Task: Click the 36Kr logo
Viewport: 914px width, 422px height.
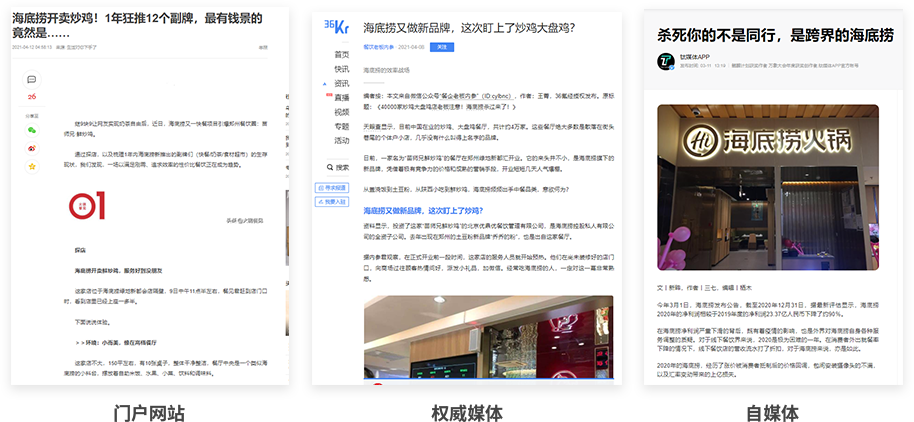Action: [336, 27]
